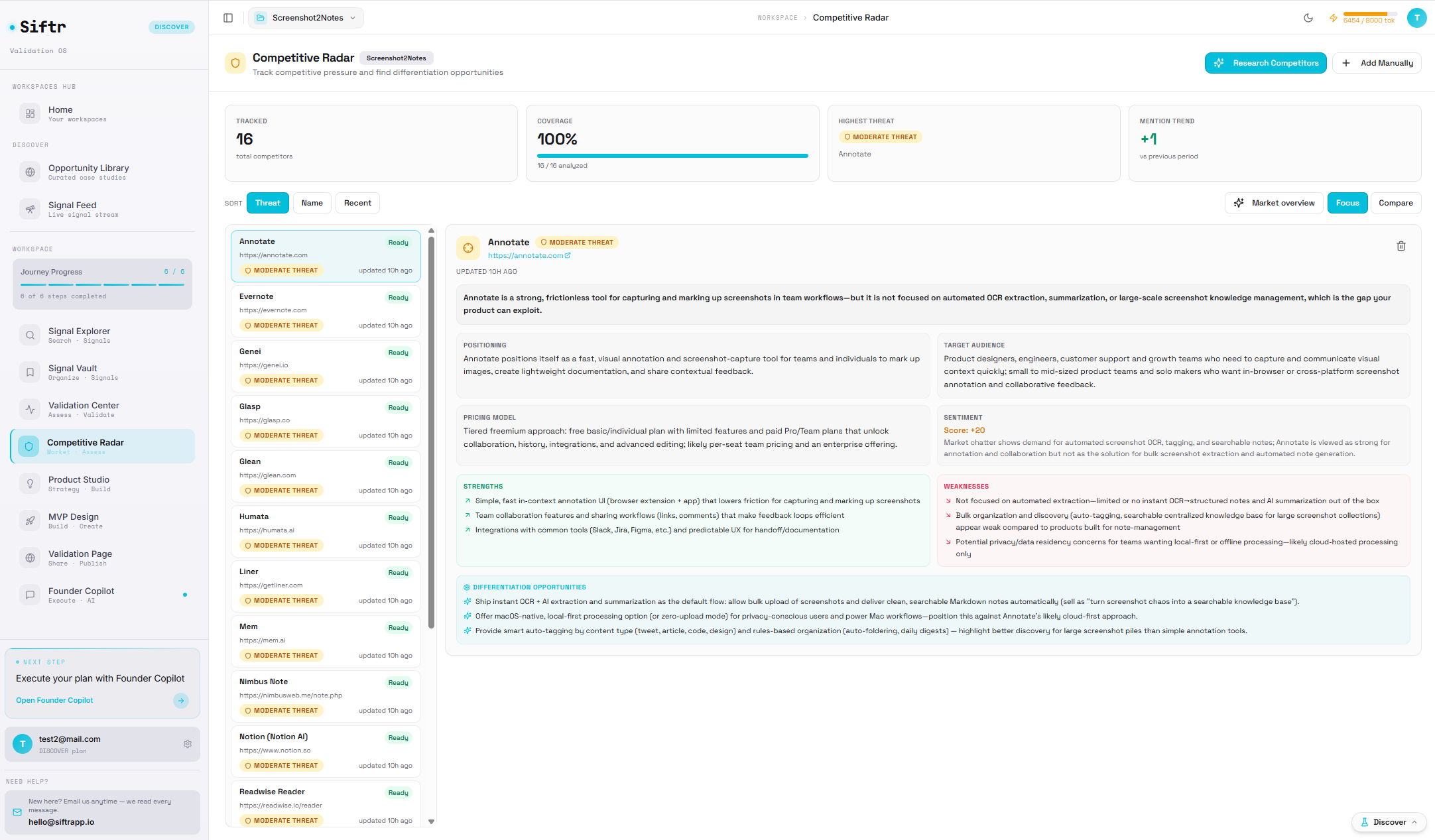Click Research Competitors button
Screen dimensions: 1435x840
click(x=1265, y=63)
